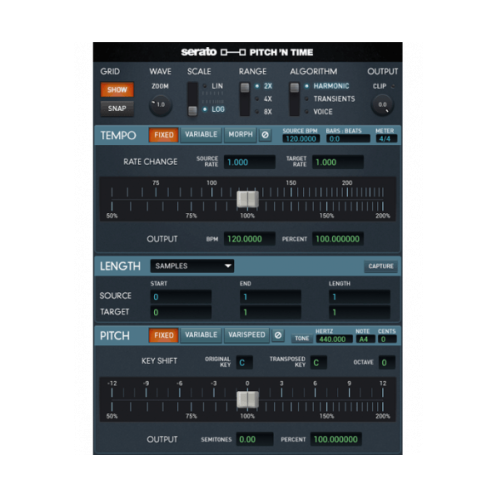Click the pitch output PERCENT field

pos(336,439)
